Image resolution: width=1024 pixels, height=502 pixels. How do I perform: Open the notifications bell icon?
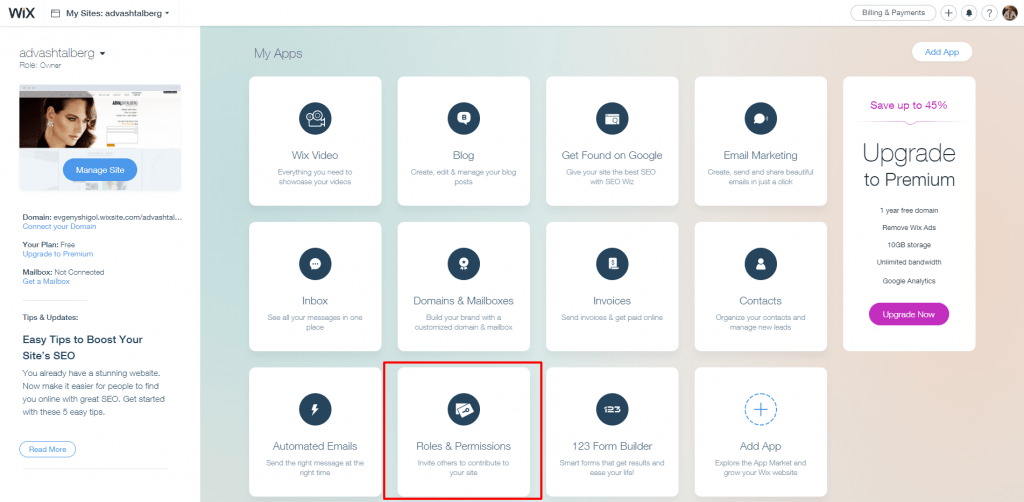coord(969,13)
